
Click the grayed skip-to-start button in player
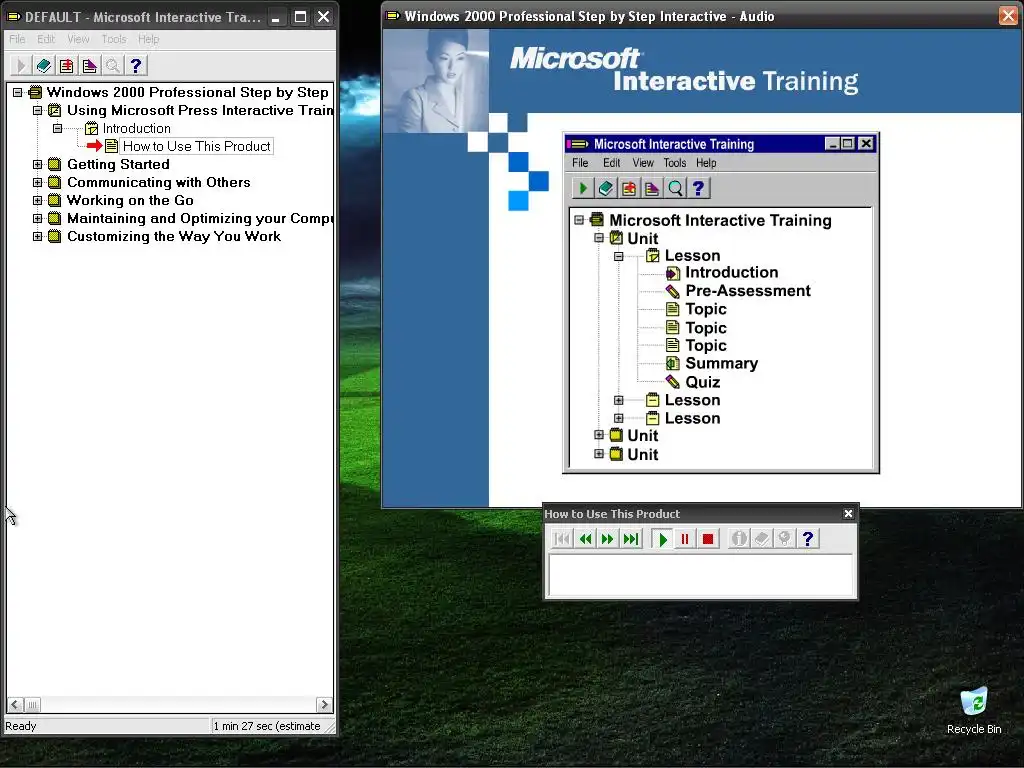[562, 539]
